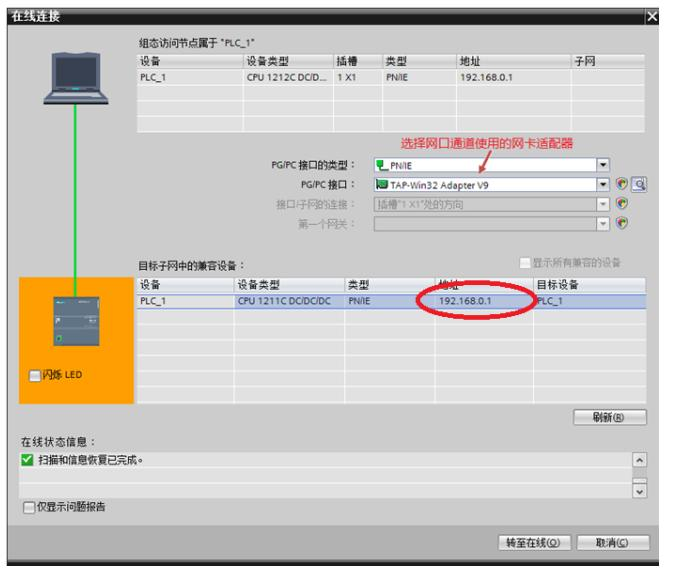Click the PN/IE interface type icon
Viewport: 674px width, 568px height.
pos(381,165)
